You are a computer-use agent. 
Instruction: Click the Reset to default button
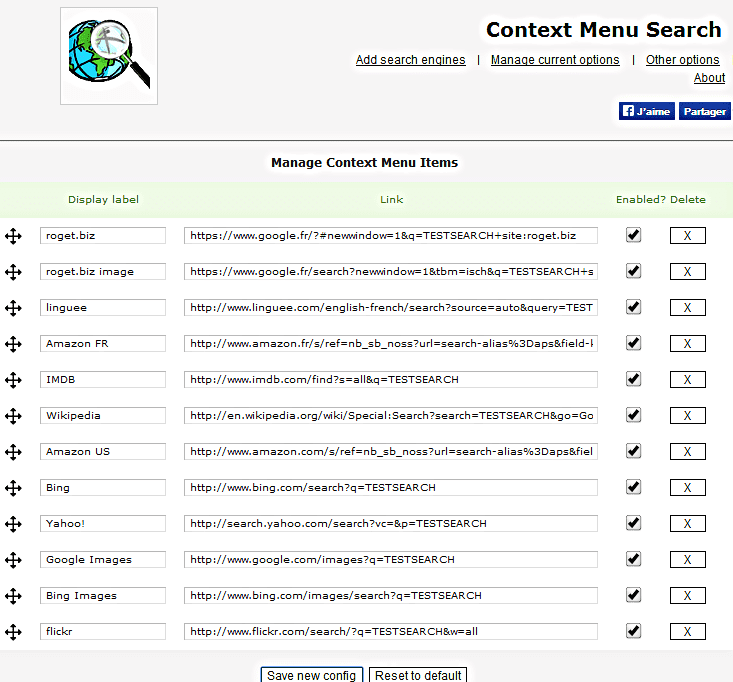417,675
